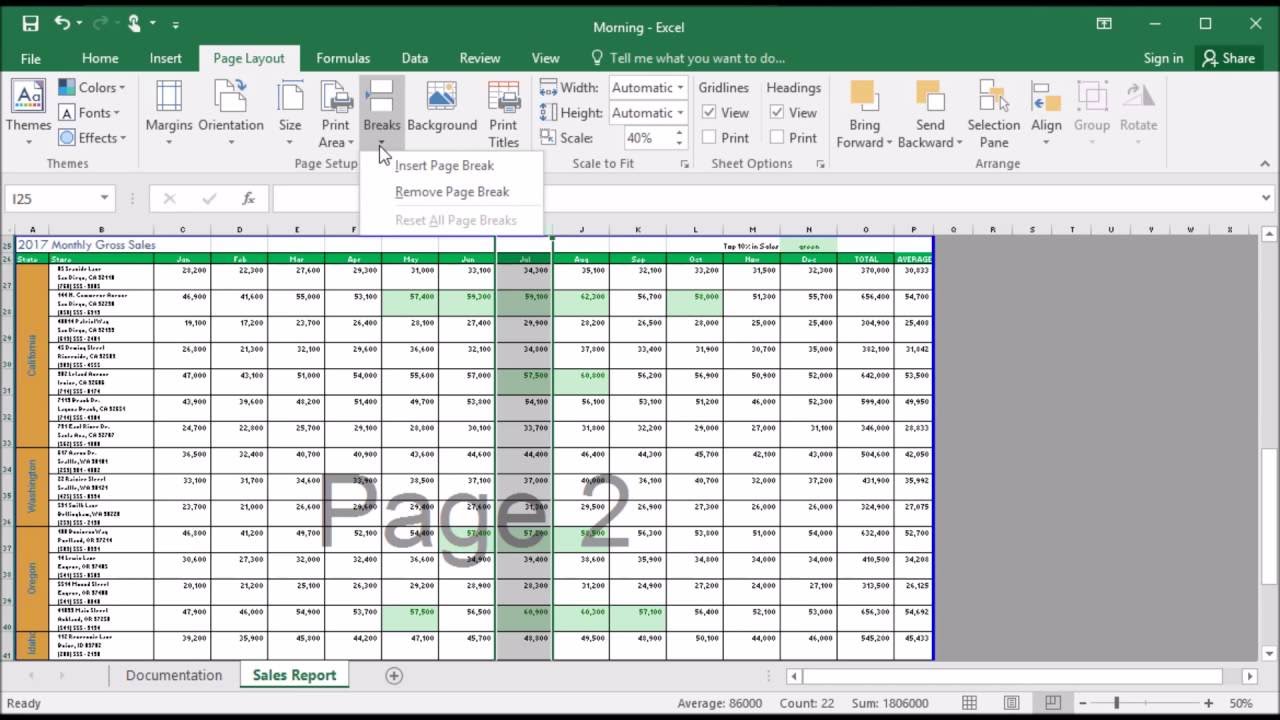This screenshot has width=1280, height=720.
Task: Click the Send Backward icon
Action: (930, 97)
